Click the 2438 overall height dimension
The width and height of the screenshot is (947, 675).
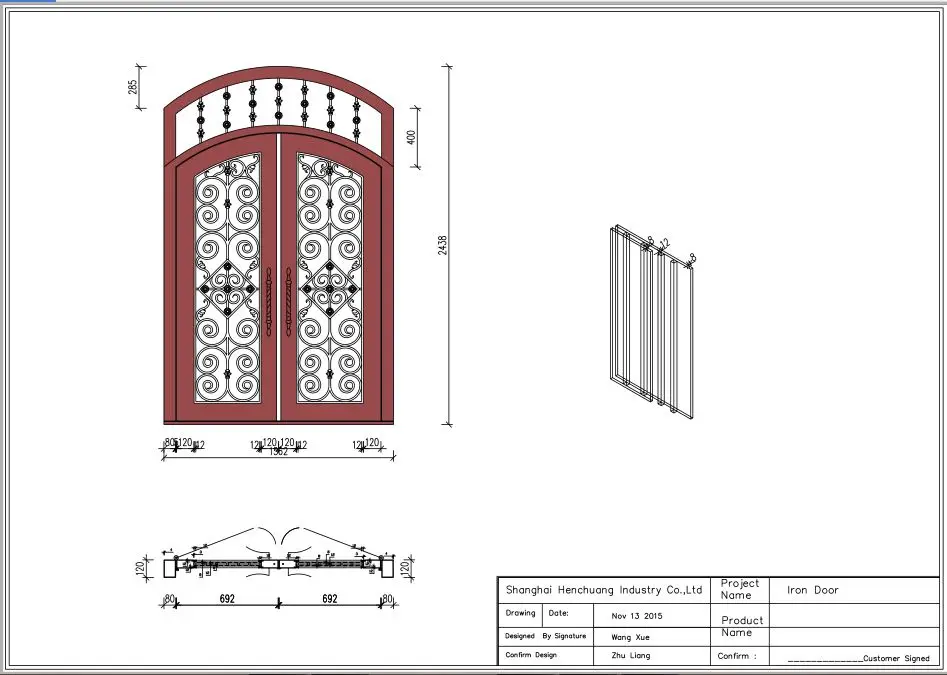(443, 245)
